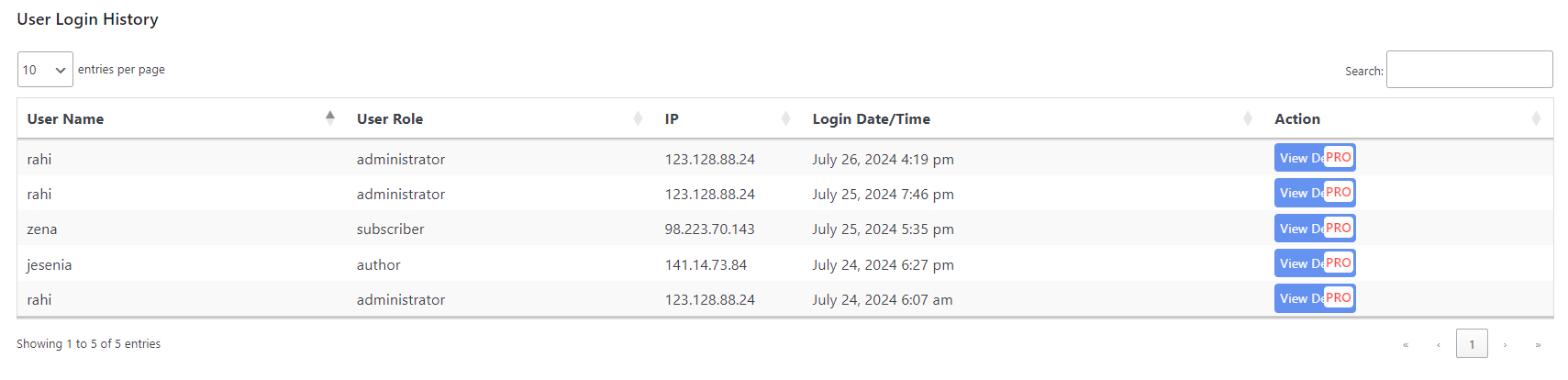View Details for rahi July 24 login
This screenshot has width=1568, height=380.
click(x=1299, y=298)
